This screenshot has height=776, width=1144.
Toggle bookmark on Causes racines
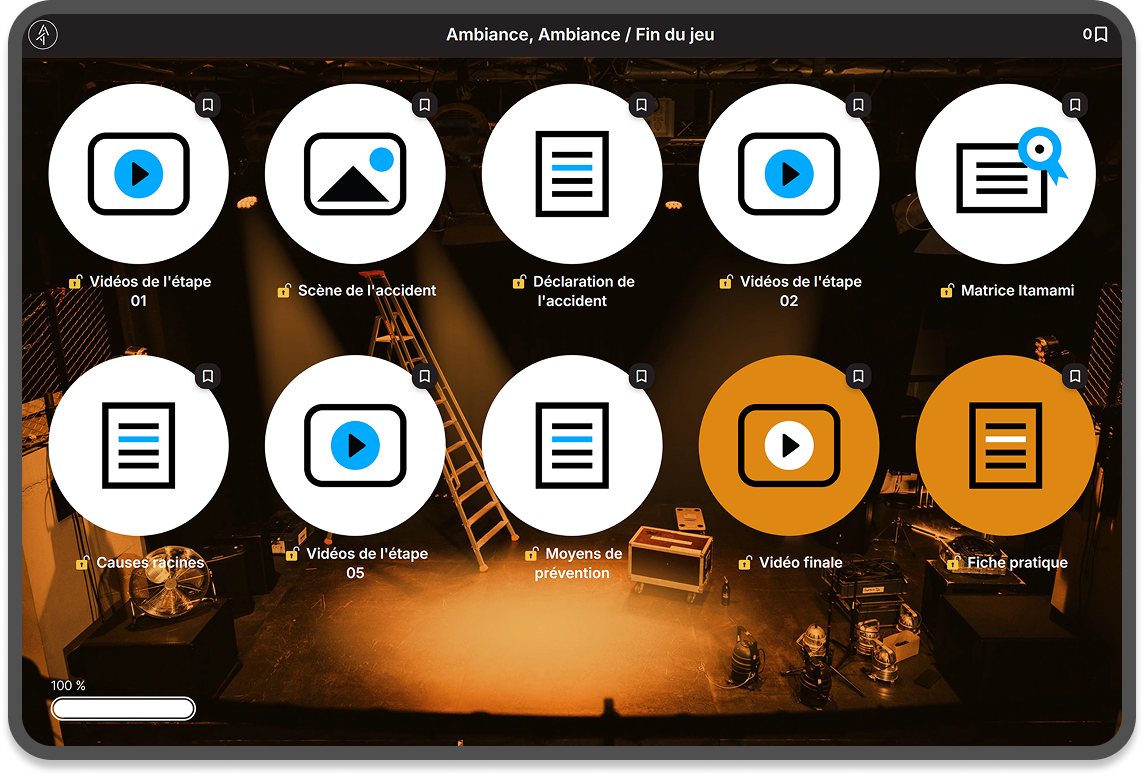click(x=208, y=376)
